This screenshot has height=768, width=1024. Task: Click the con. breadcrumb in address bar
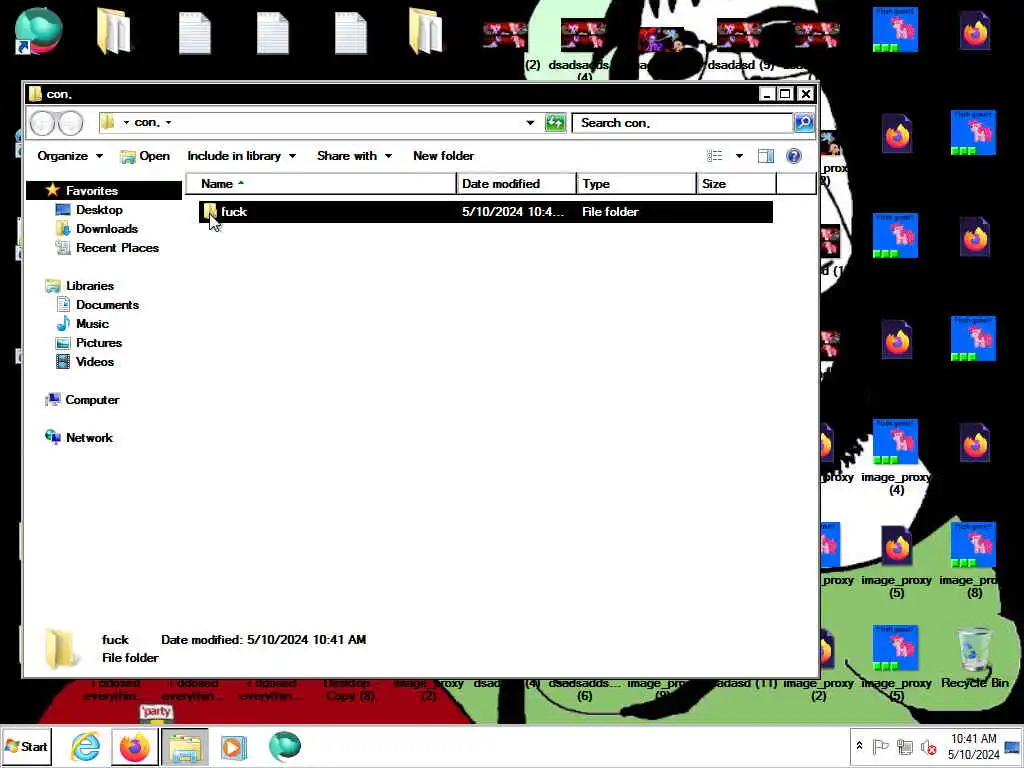(147, 122)
